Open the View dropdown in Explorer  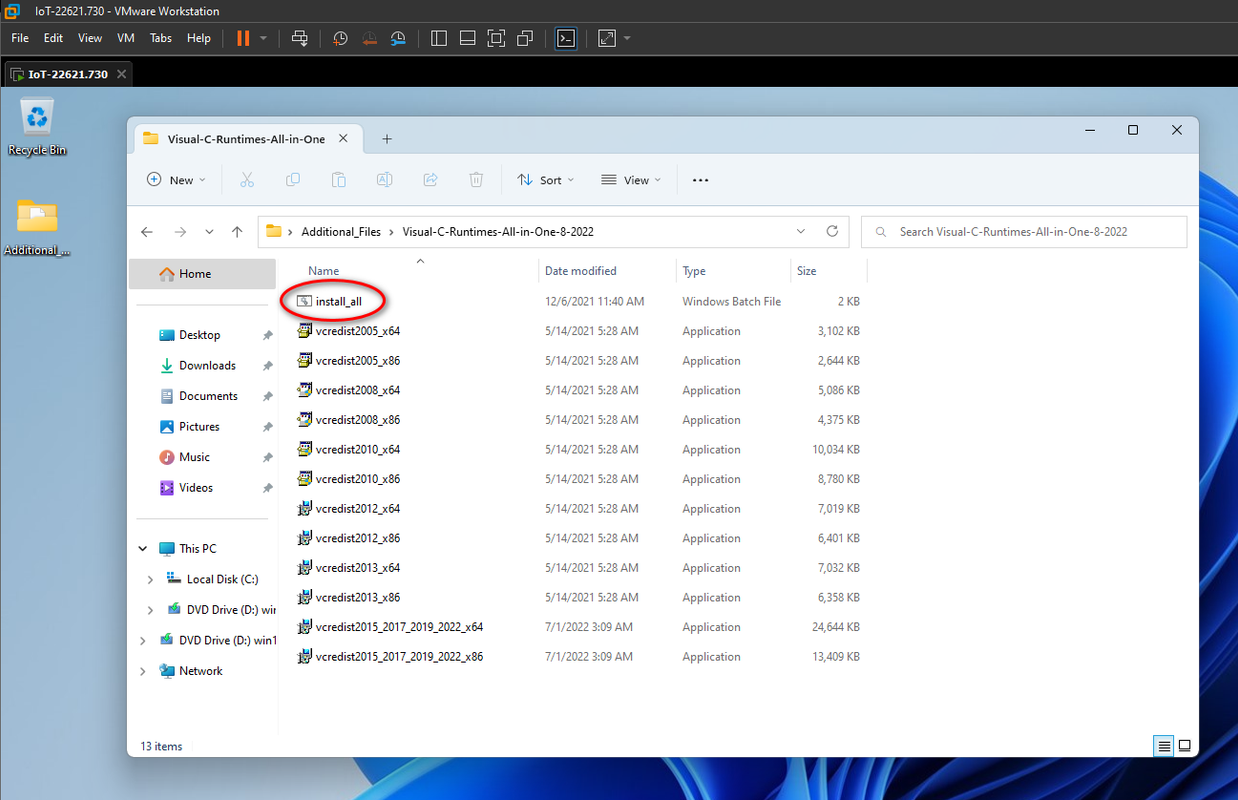(x=631, y=180)
